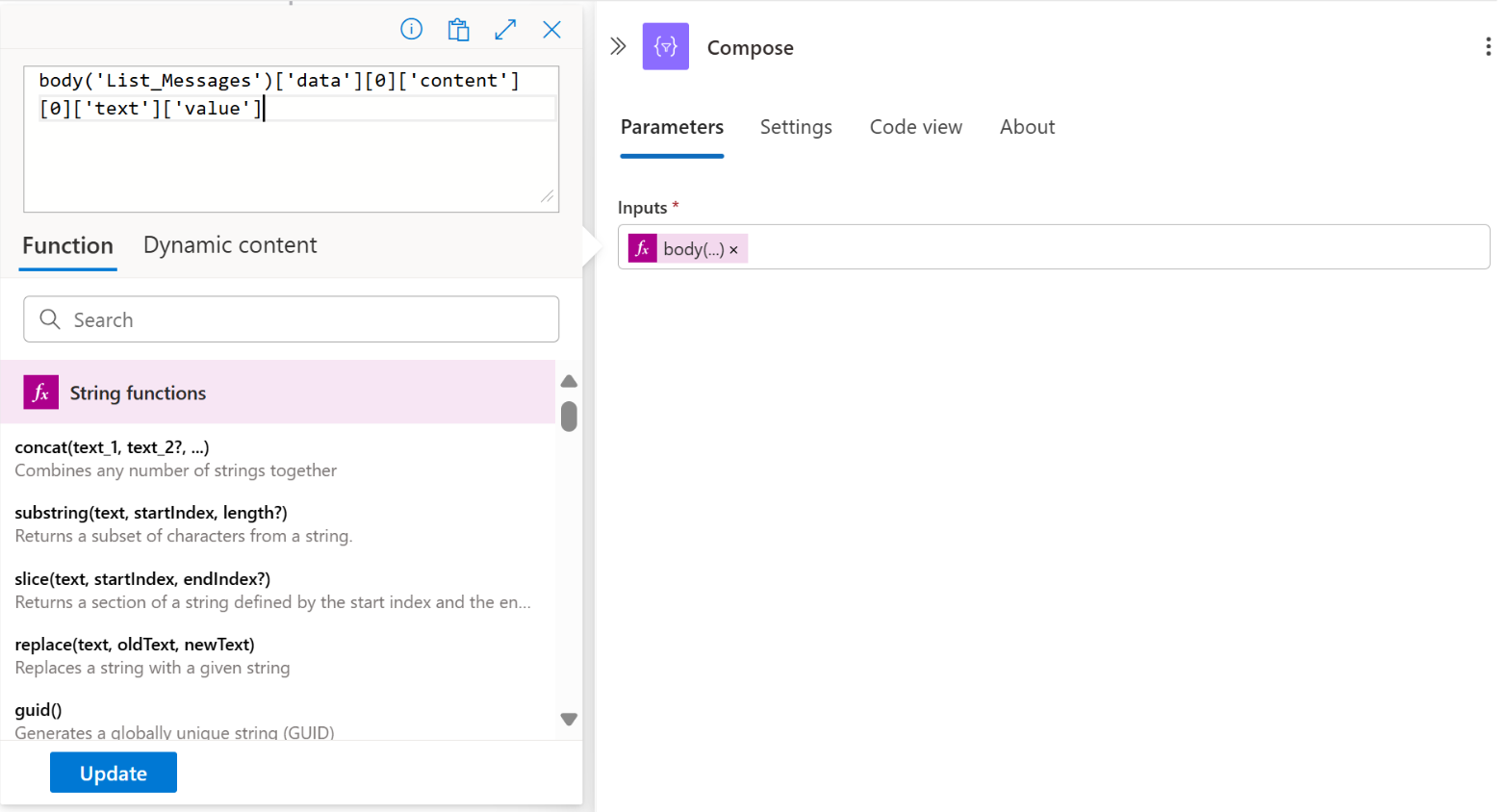Close the expression editor popup
The height and width of the screenshot is (812, 1508).
coord(551,30)
